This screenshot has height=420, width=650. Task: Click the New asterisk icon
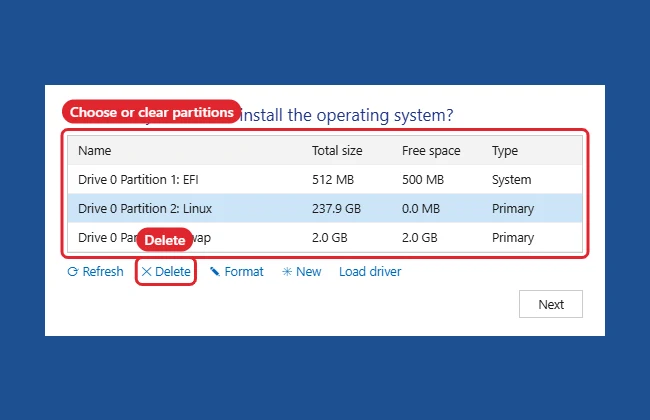click(287, 272)
